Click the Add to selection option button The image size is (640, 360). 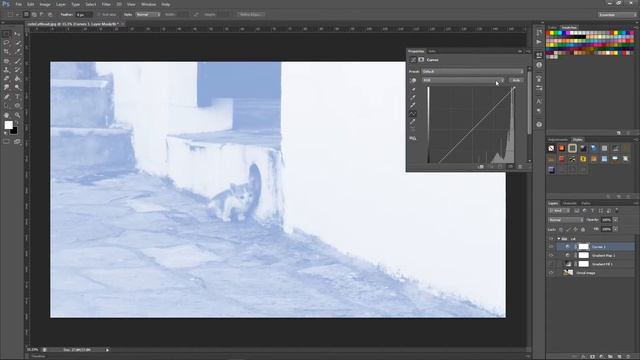click(34, 14)
